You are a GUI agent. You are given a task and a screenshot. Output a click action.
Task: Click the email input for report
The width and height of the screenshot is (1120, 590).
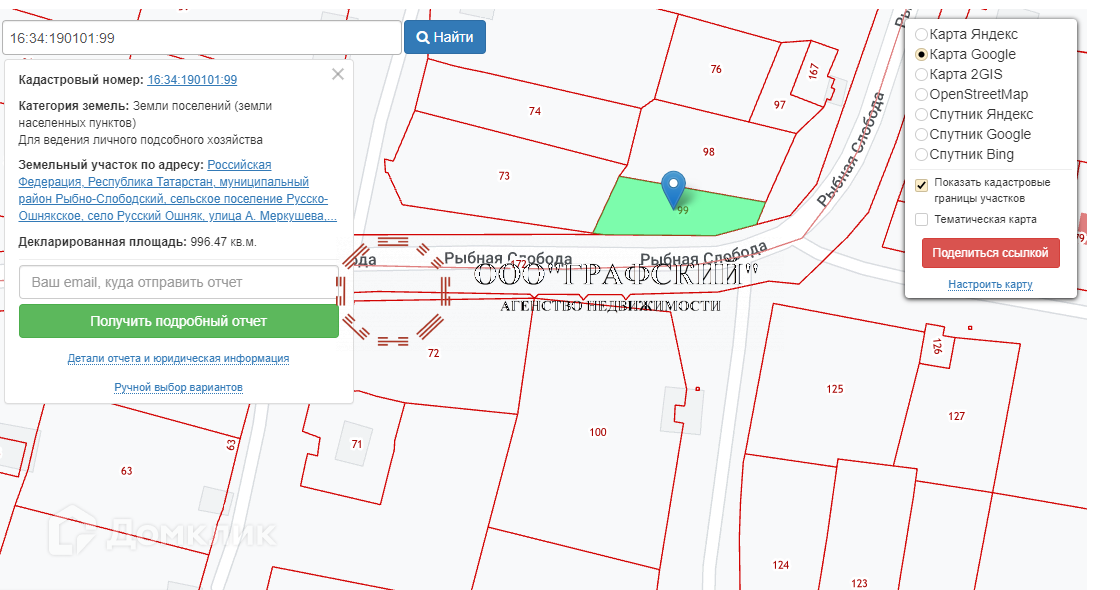(x=179, y=282)
